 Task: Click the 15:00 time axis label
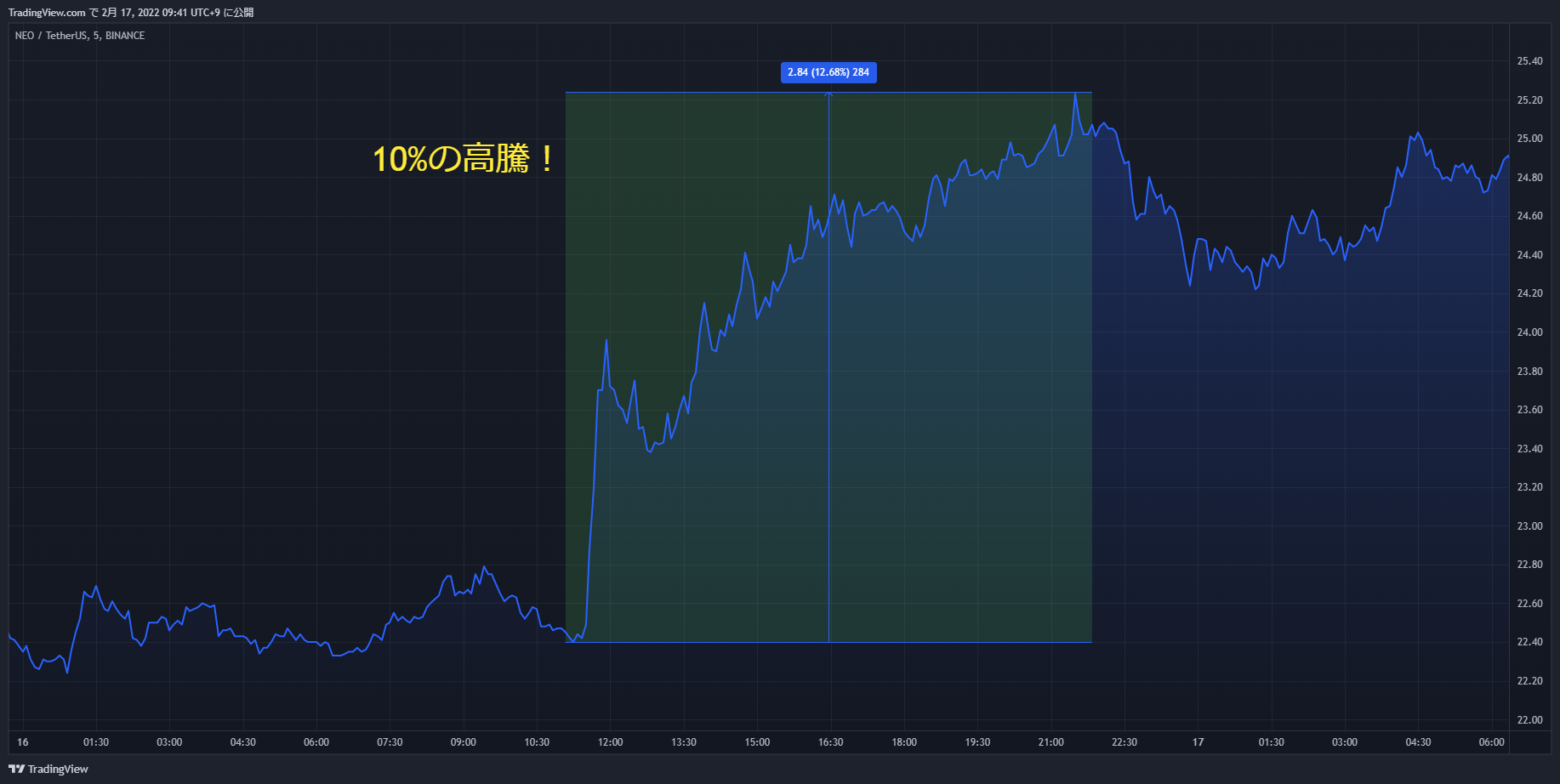(757, 742)
